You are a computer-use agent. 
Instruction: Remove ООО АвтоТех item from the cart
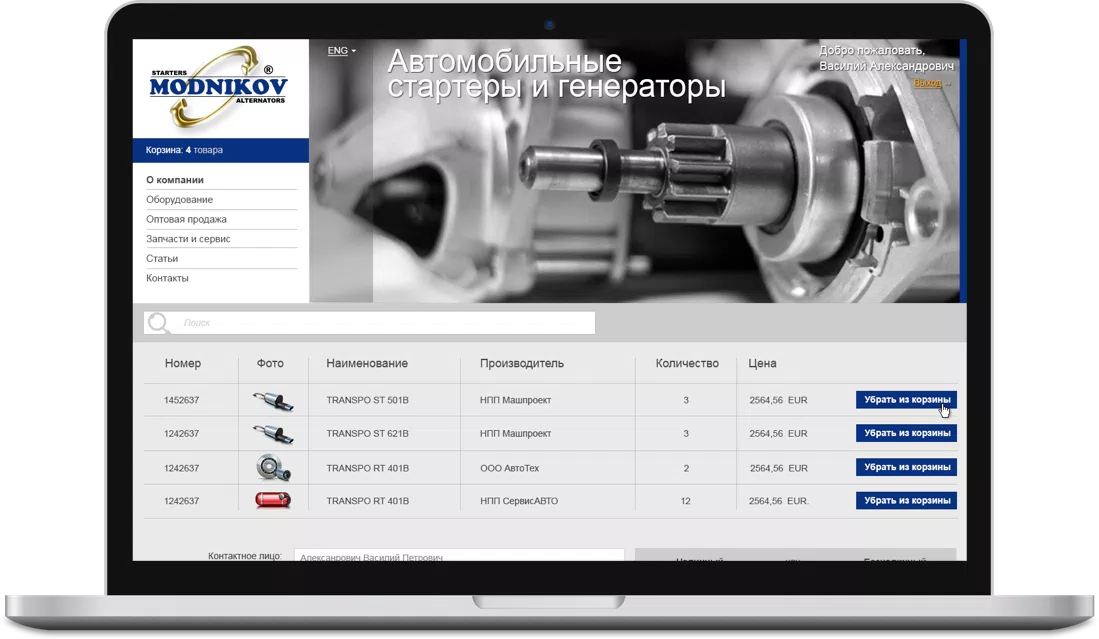[x=906, y=467]
